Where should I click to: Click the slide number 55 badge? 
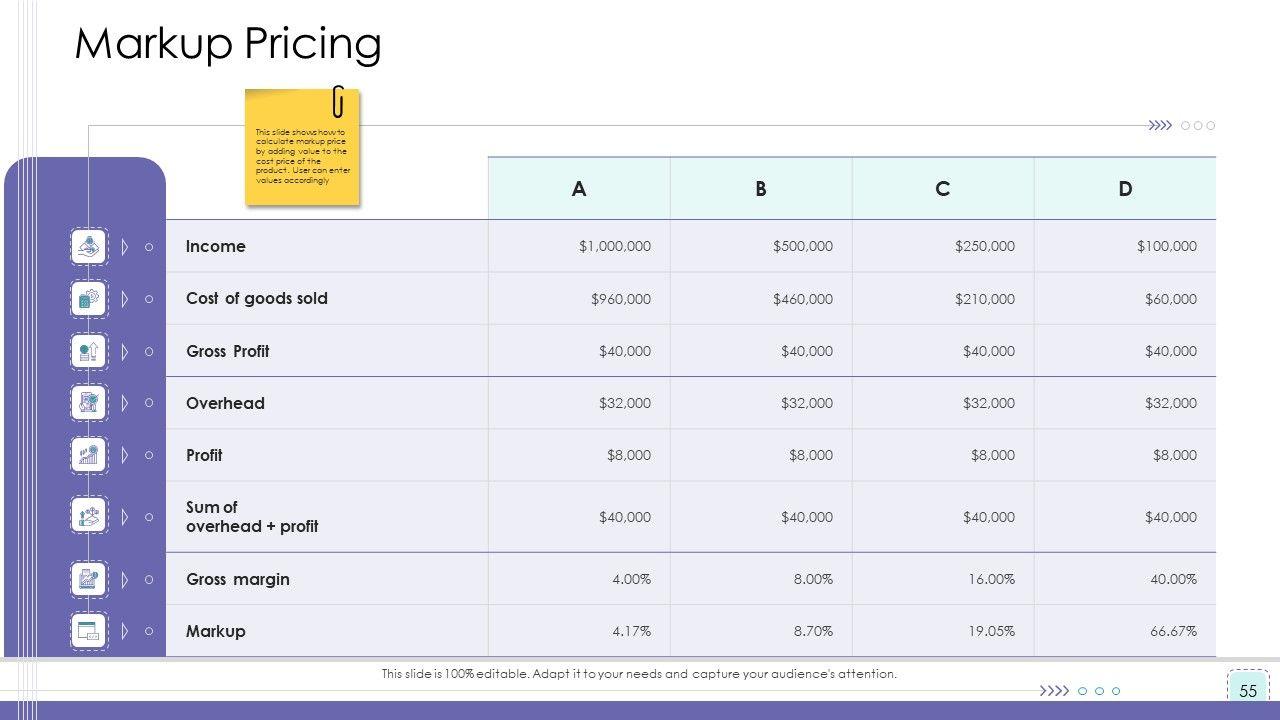click(x=1248, y=691)
